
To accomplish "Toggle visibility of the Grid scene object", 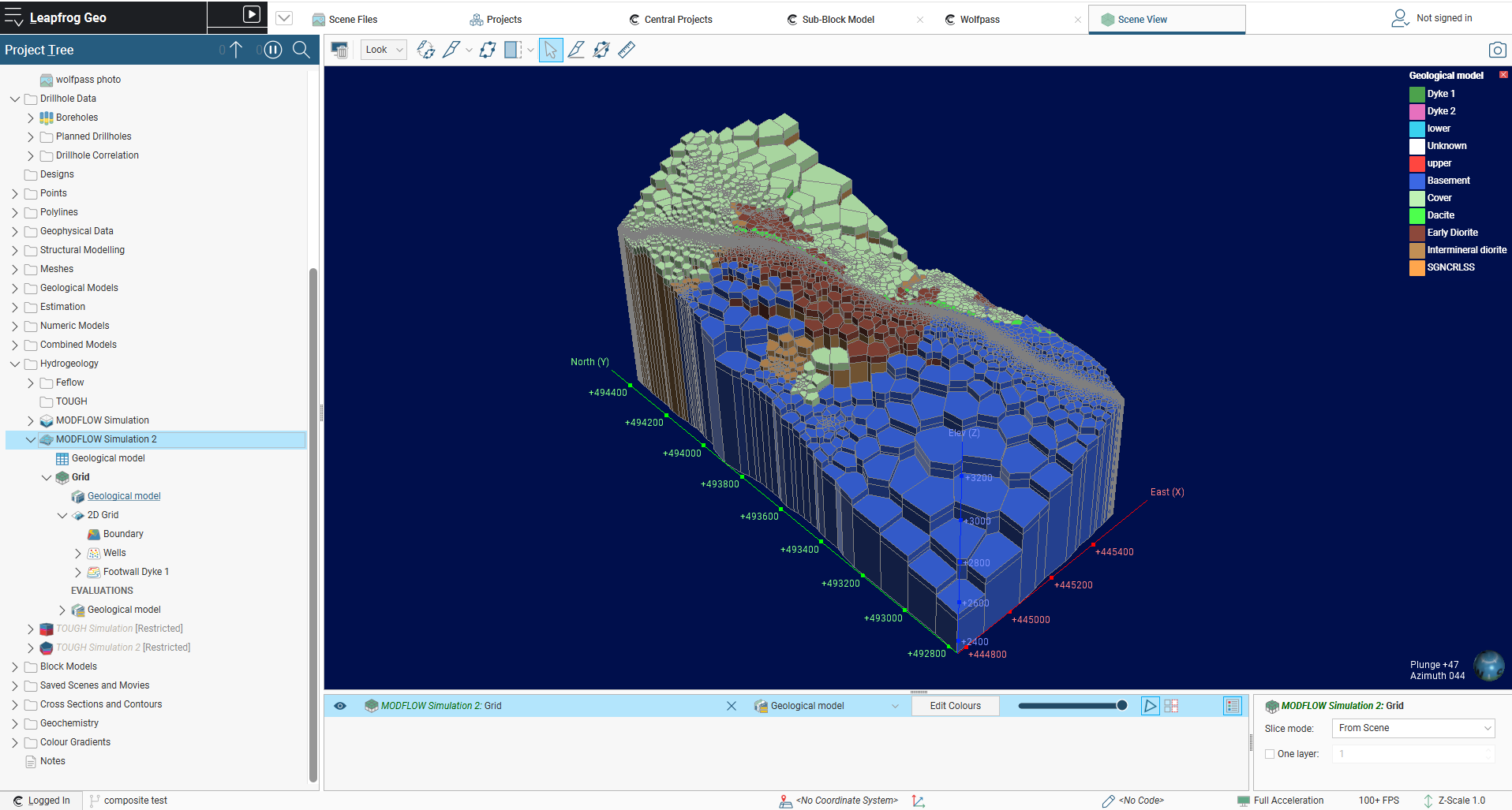I will click(339, 705).
